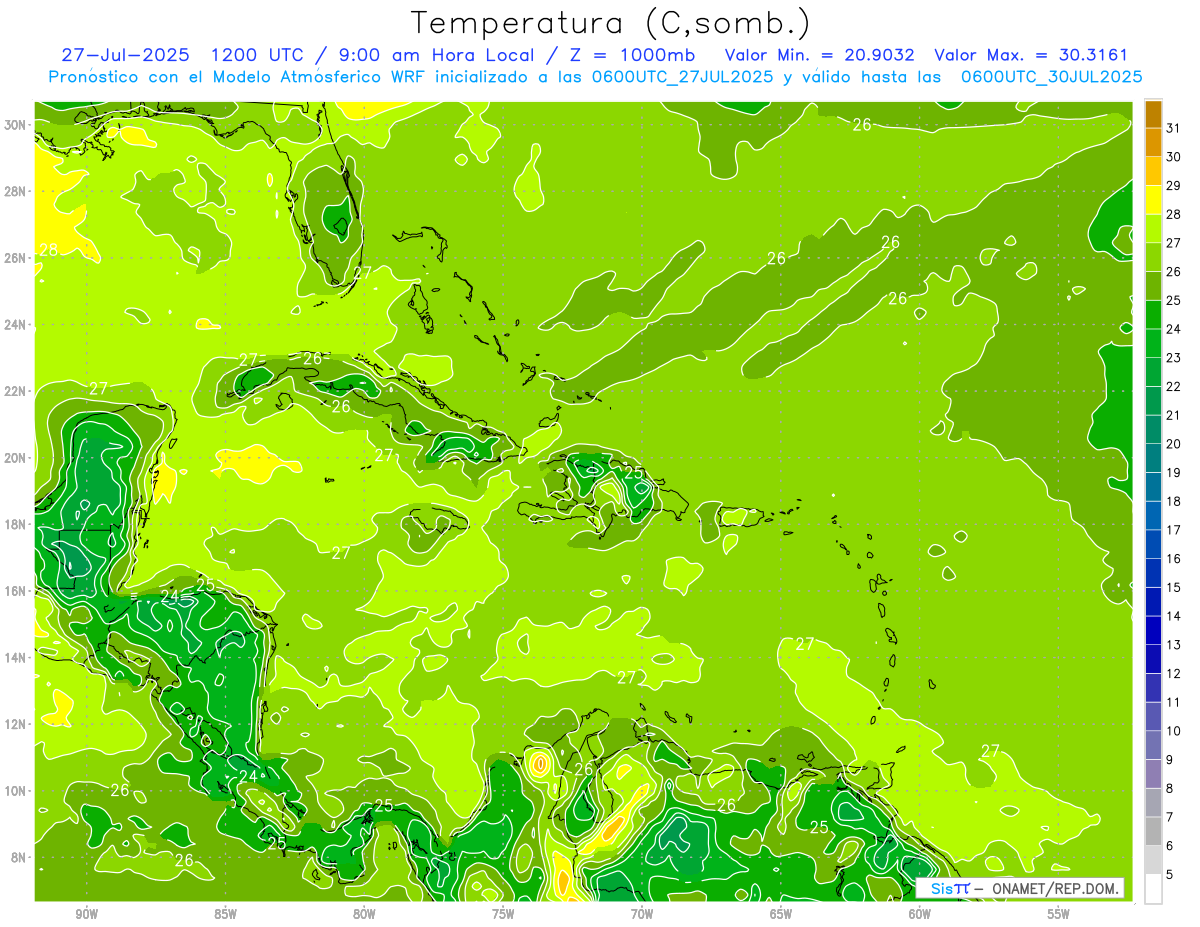
Task: Click the dark orange swatch above 31 in legend
Action: click(x=1153, y=115)
